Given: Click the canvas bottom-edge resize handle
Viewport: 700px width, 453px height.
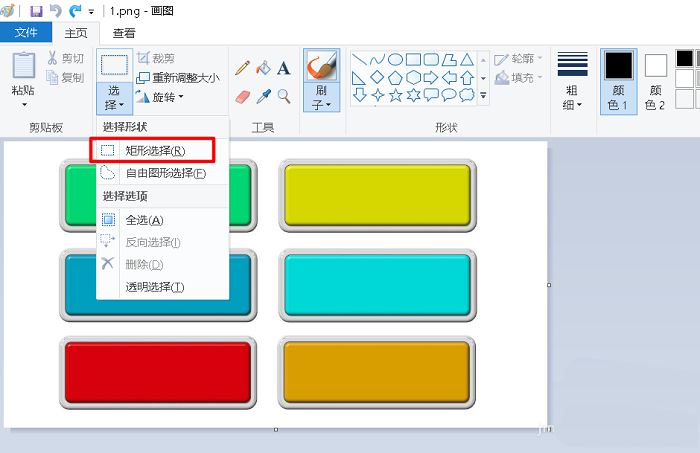Looking at the screenshot, I should point(276,429).
